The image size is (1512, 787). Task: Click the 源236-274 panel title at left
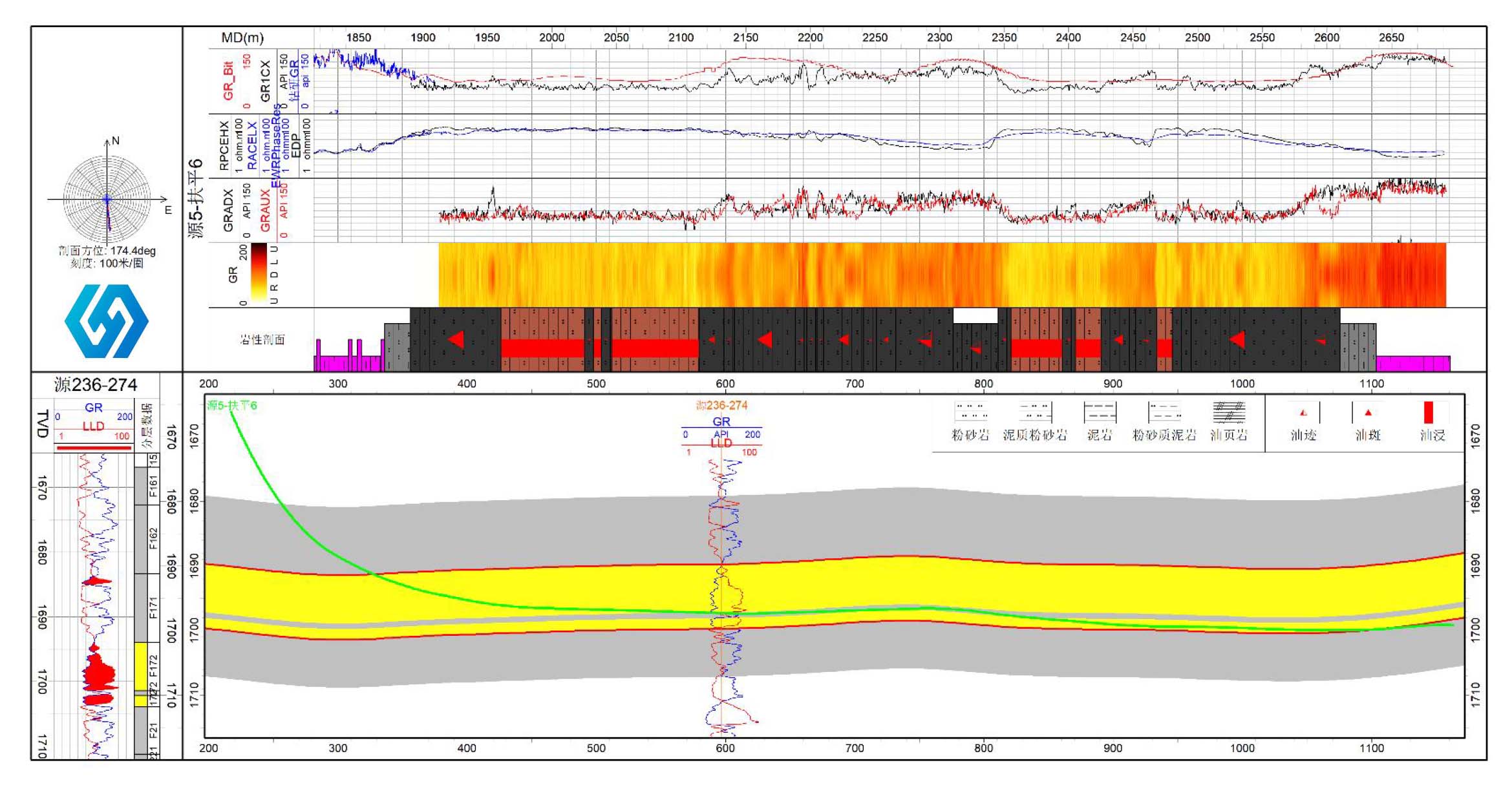[96, 385]
